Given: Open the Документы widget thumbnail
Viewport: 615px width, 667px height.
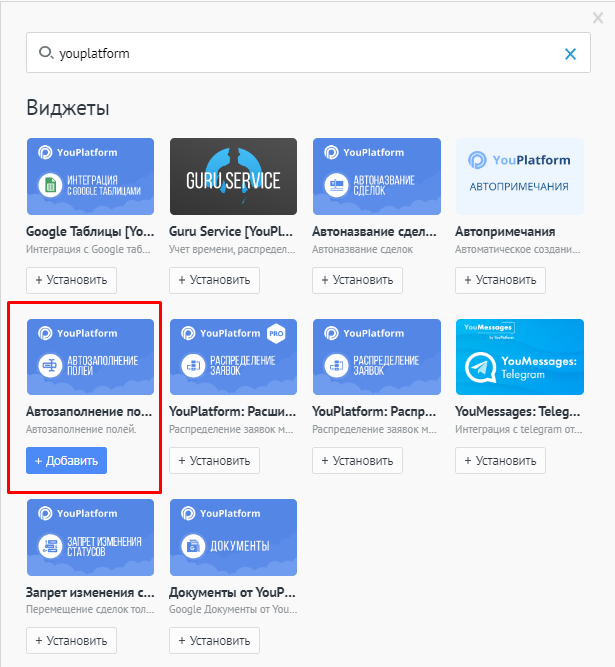Looking at the screenshot, I should [233, 537].
